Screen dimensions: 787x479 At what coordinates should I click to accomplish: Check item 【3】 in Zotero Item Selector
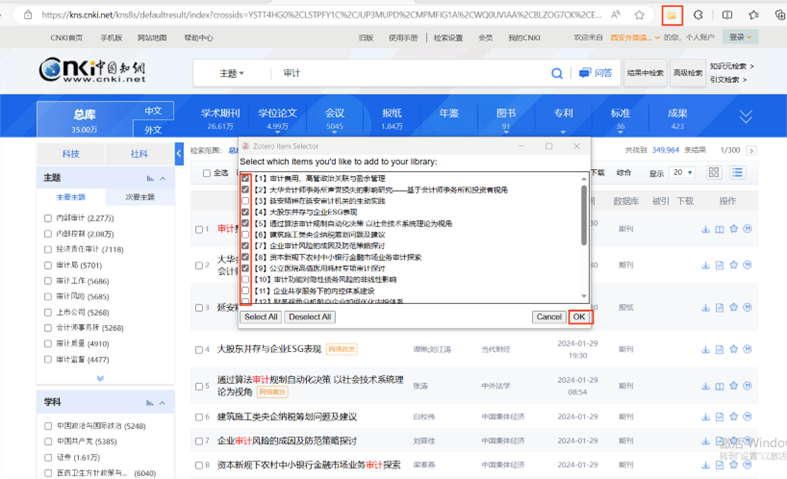(245, 201)
